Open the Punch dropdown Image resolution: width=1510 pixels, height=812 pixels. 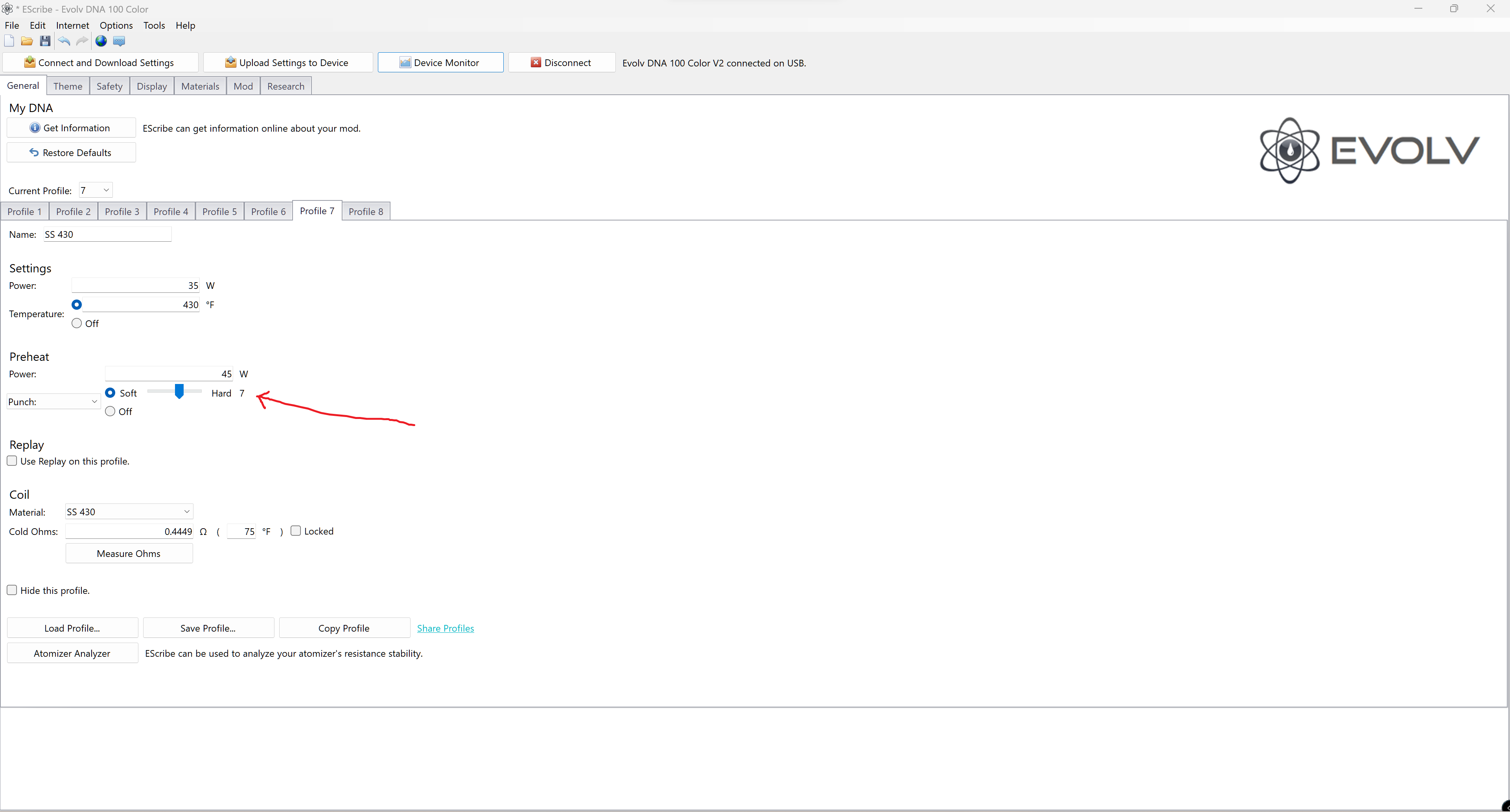pyautogui.click(x=53, y=402)
